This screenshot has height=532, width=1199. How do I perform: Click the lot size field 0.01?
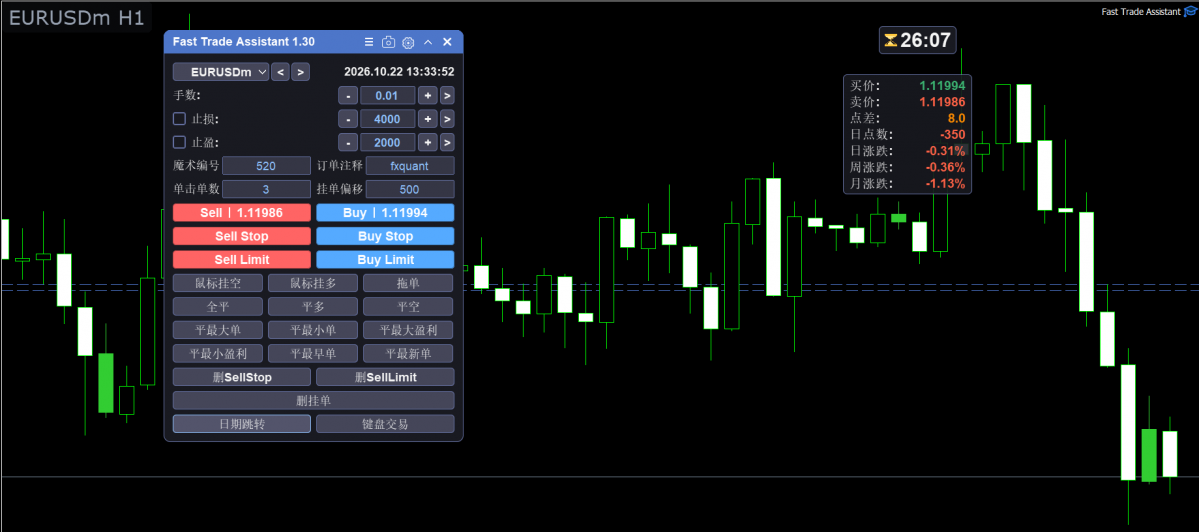(388, 96)
